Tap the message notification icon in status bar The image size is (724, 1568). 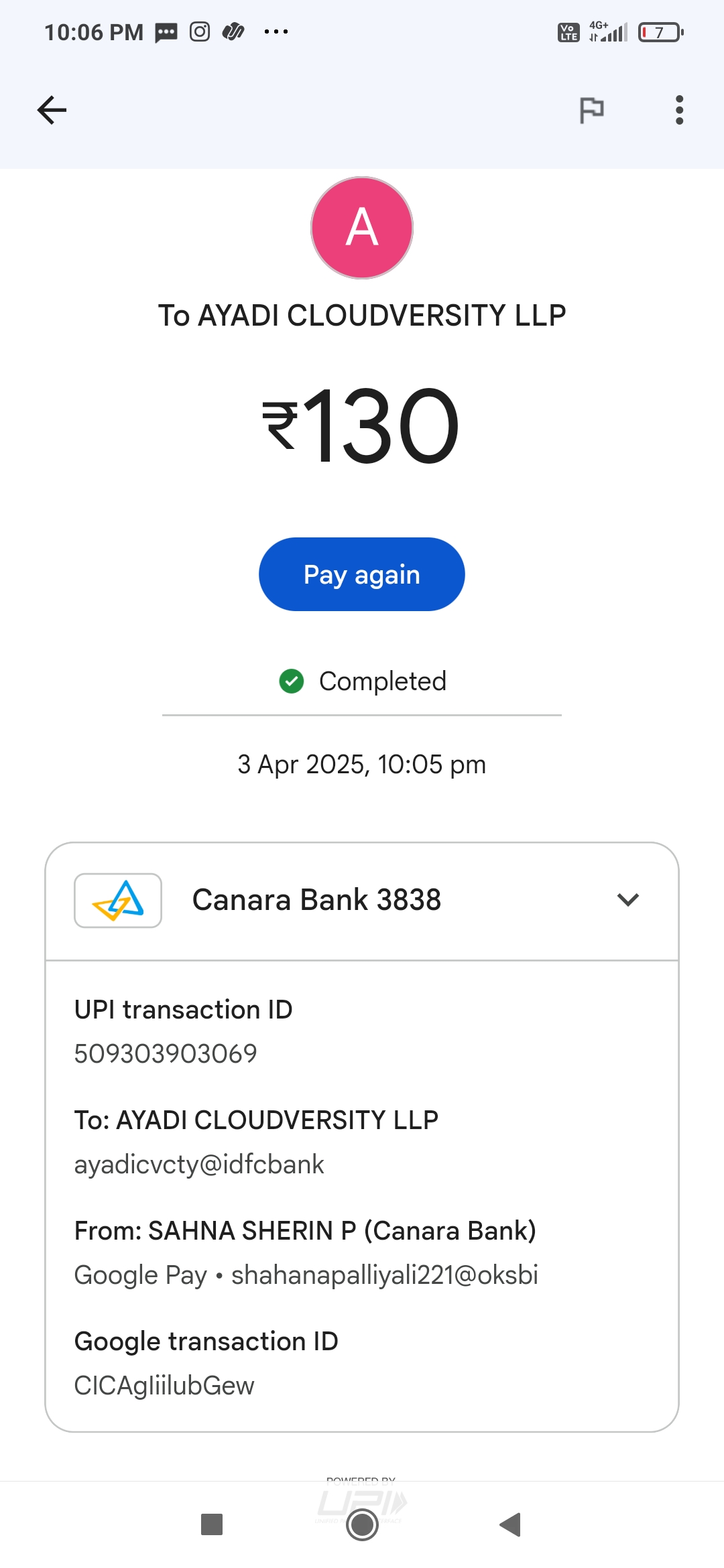click(x=166, y=32)
